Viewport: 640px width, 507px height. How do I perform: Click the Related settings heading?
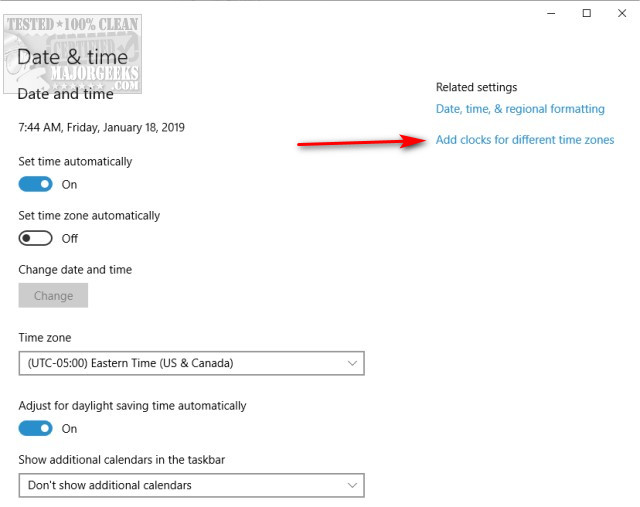pyautogui.click(x=476, y=87)
